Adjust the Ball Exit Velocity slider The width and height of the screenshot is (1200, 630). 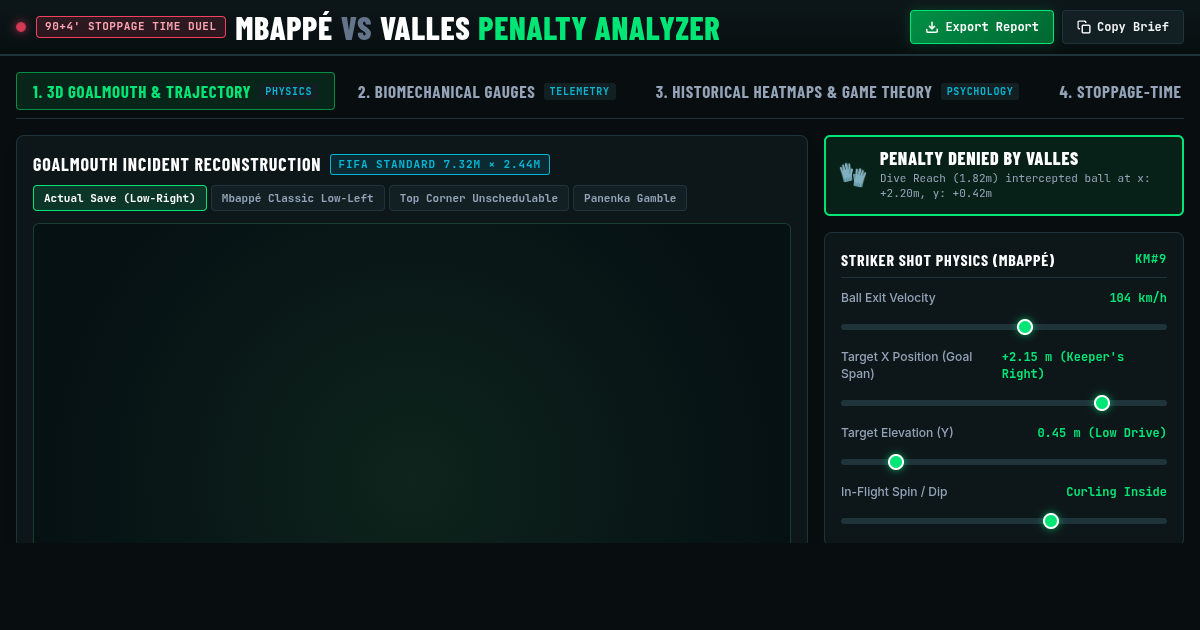pos(1004,327)
